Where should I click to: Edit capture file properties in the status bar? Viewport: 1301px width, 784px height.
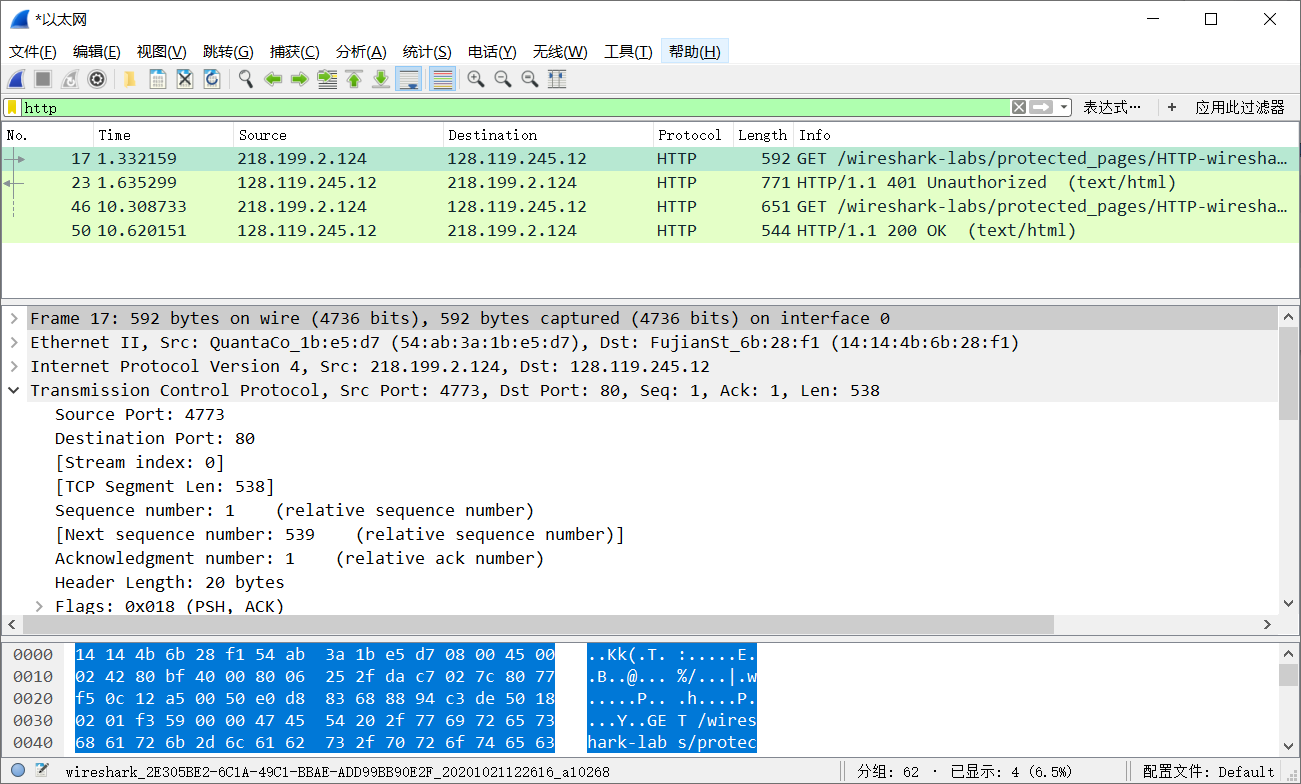tap(42, 770)
